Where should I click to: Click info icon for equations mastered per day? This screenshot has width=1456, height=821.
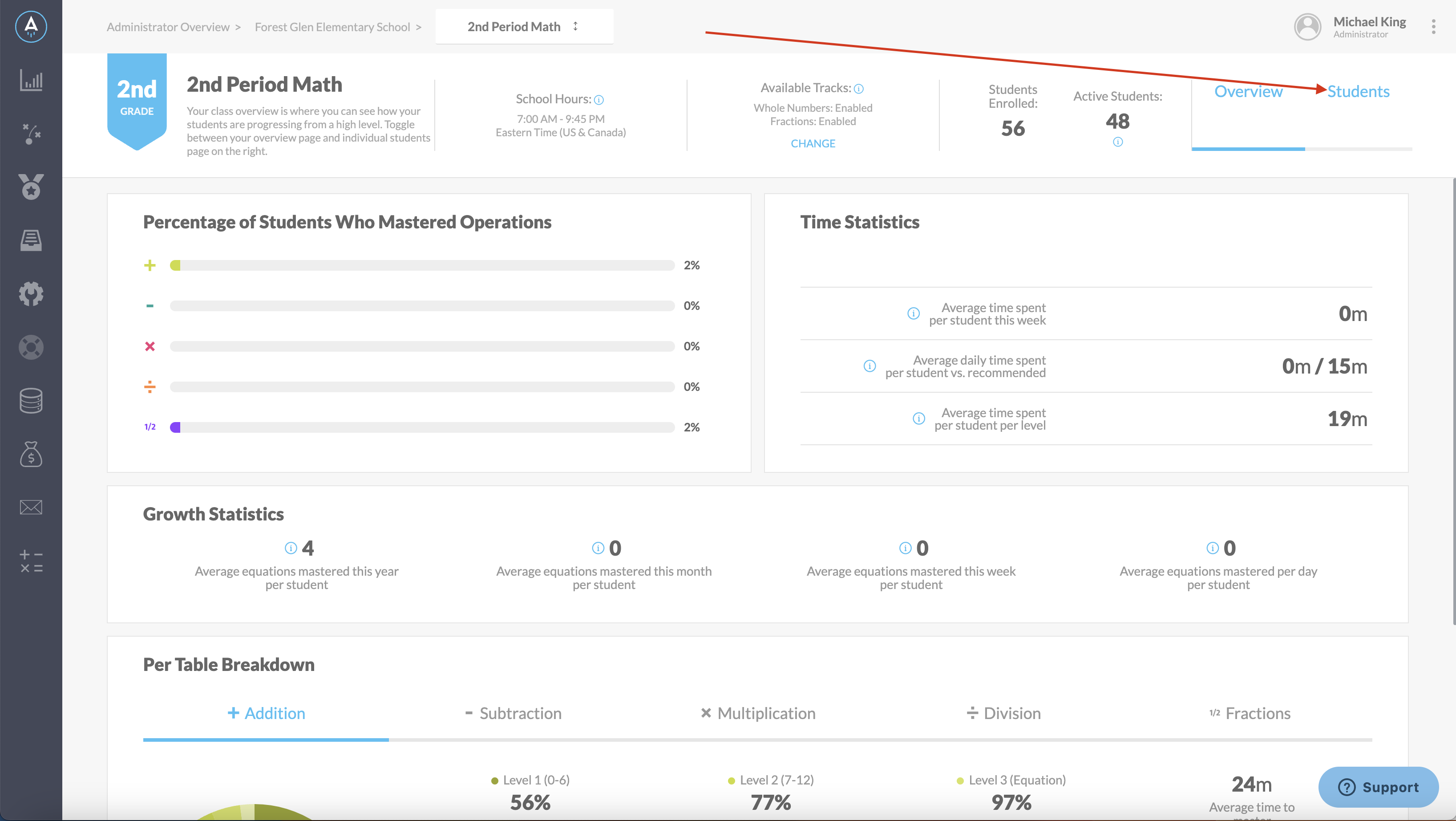1213,548
